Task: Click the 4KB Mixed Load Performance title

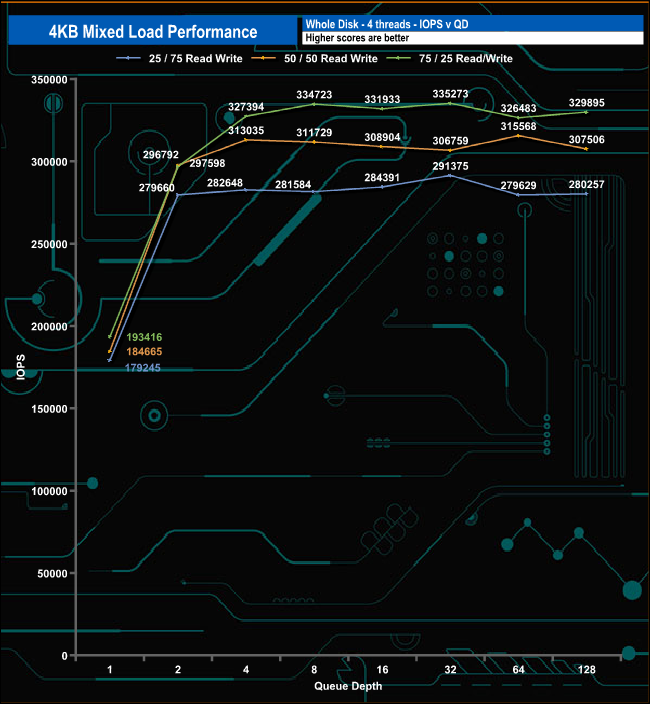Action: pyautogui.click(x=153, y=32)
